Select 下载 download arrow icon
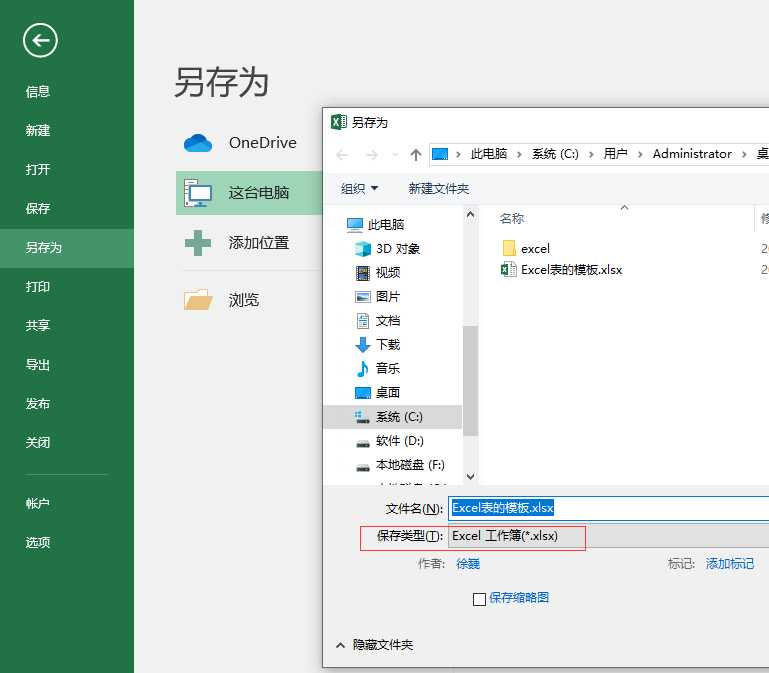The width and height of the screenshot is (769, 673). pyautogui.click(x=363, y=345)
